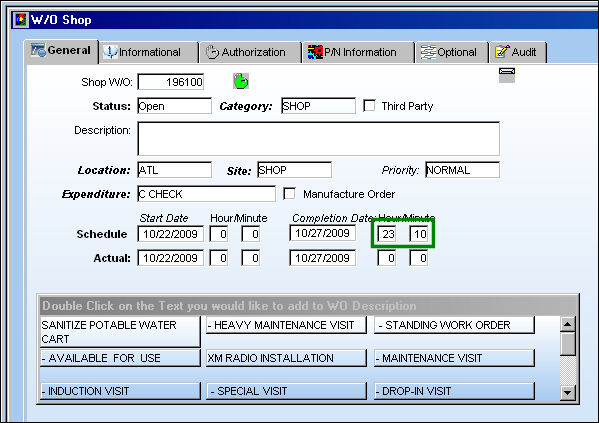The image size is (599, 423).
Task: Click the W/O Shop window title icon
Action: [x=21, y=20]
